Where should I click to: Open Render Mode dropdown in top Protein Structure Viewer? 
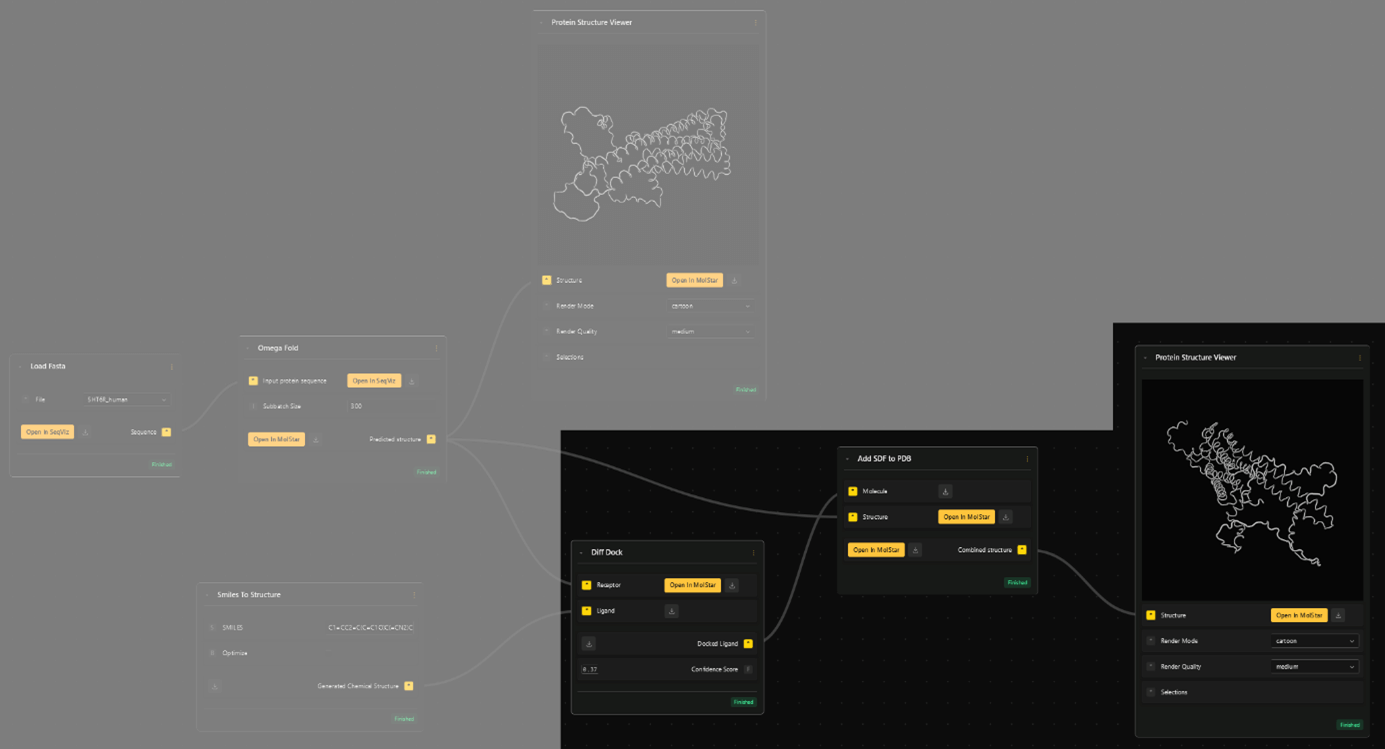pos(710,306)
